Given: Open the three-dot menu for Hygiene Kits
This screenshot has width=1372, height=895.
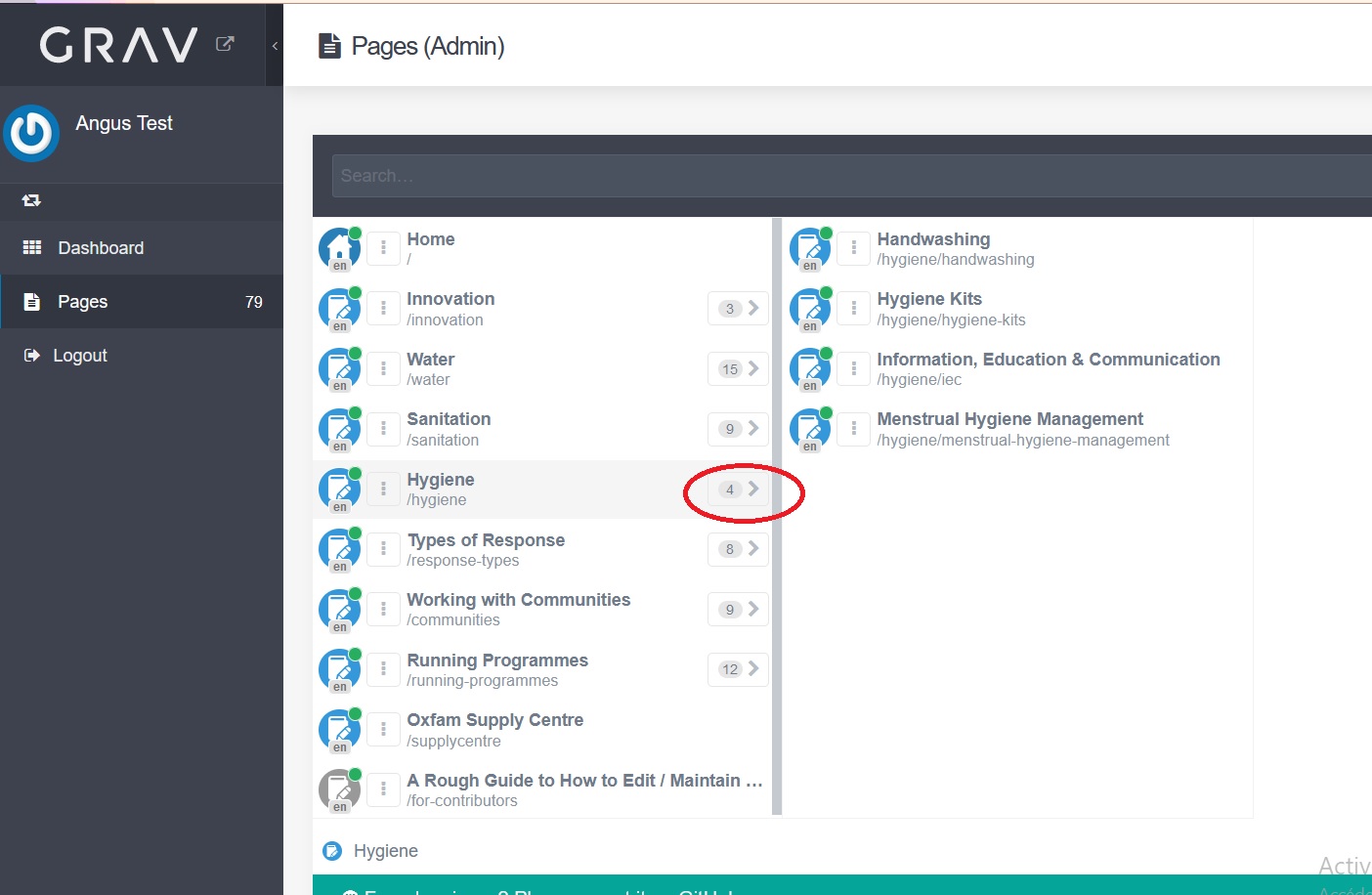Looking at the screenshot, I should 854,309.
